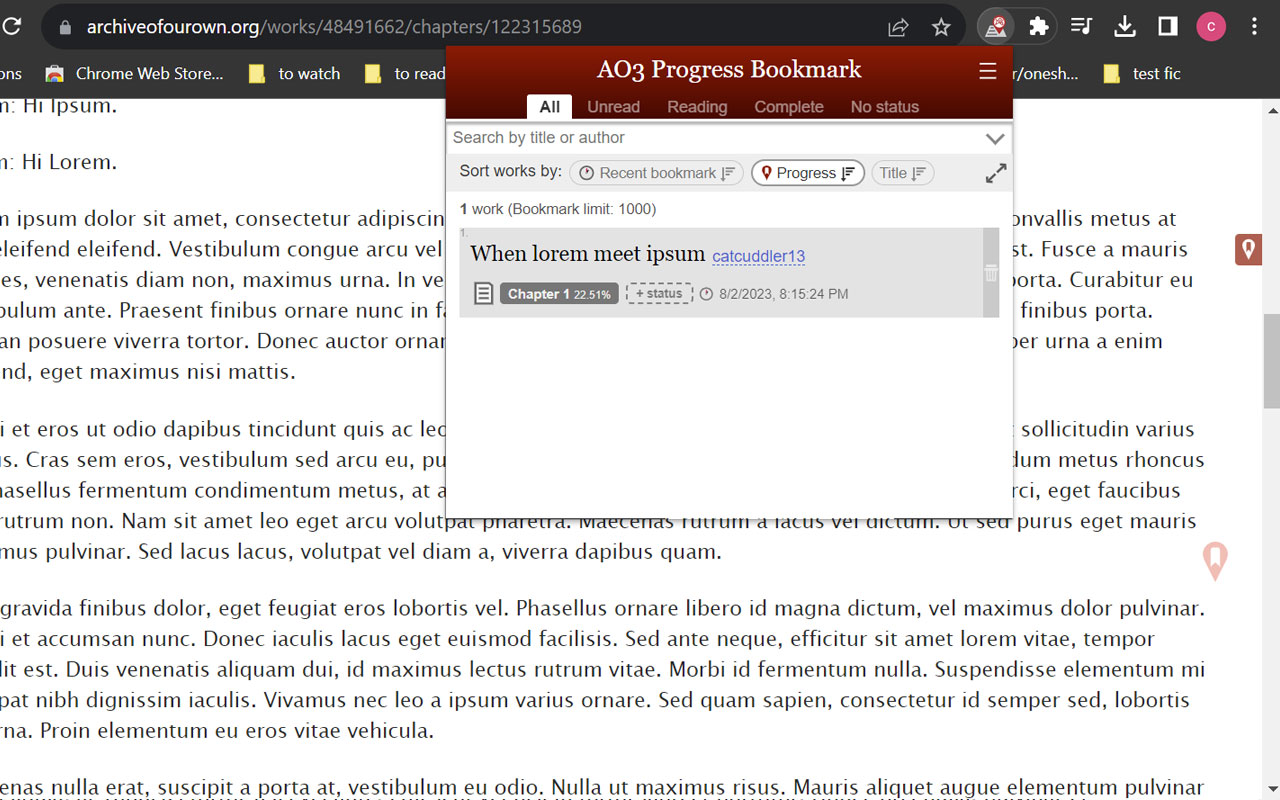The height and width of the screenshot is (800, 1280).
Task: Open the AO3 Progress Bookmark hamburger menu
Action: 988,70
